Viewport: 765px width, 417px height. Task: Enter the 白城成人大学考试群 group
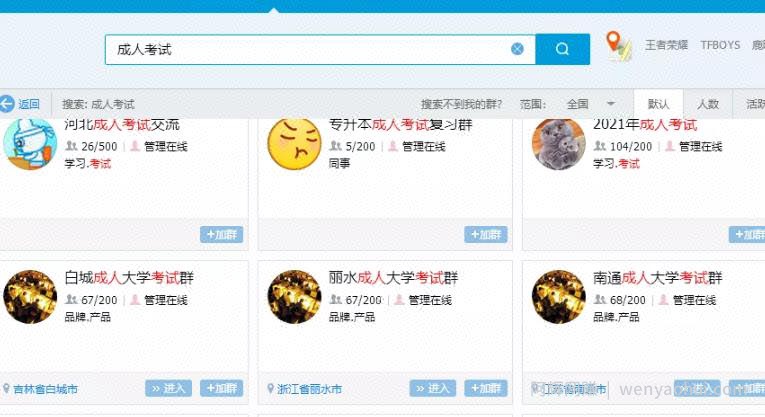(x=168, y=388)
